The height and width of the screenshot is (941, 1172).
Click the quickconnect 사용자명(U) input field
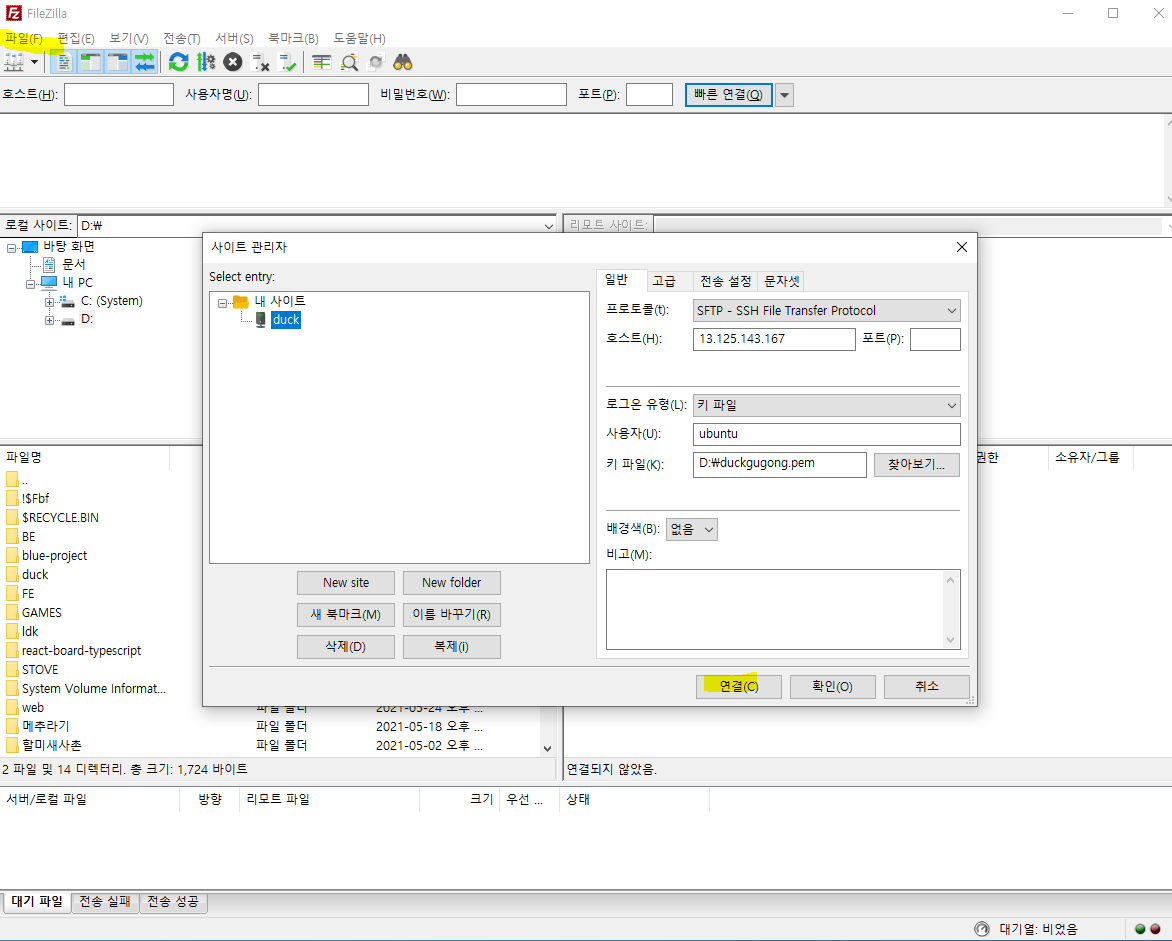pyautogui.click(x=313, y=94)
